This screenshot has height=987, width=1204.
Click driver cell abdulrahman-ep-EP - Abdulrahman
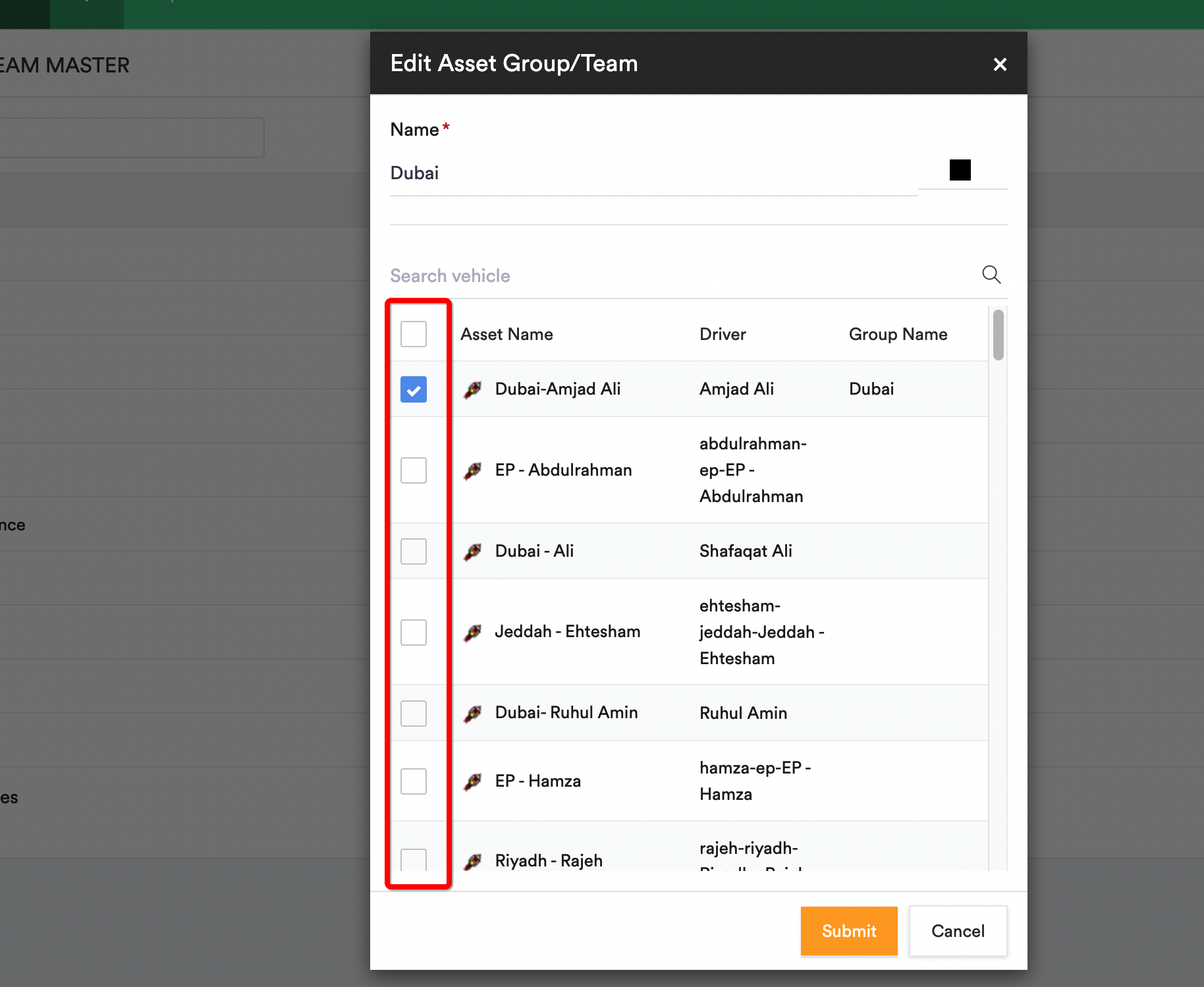click(x=753, y=470)
